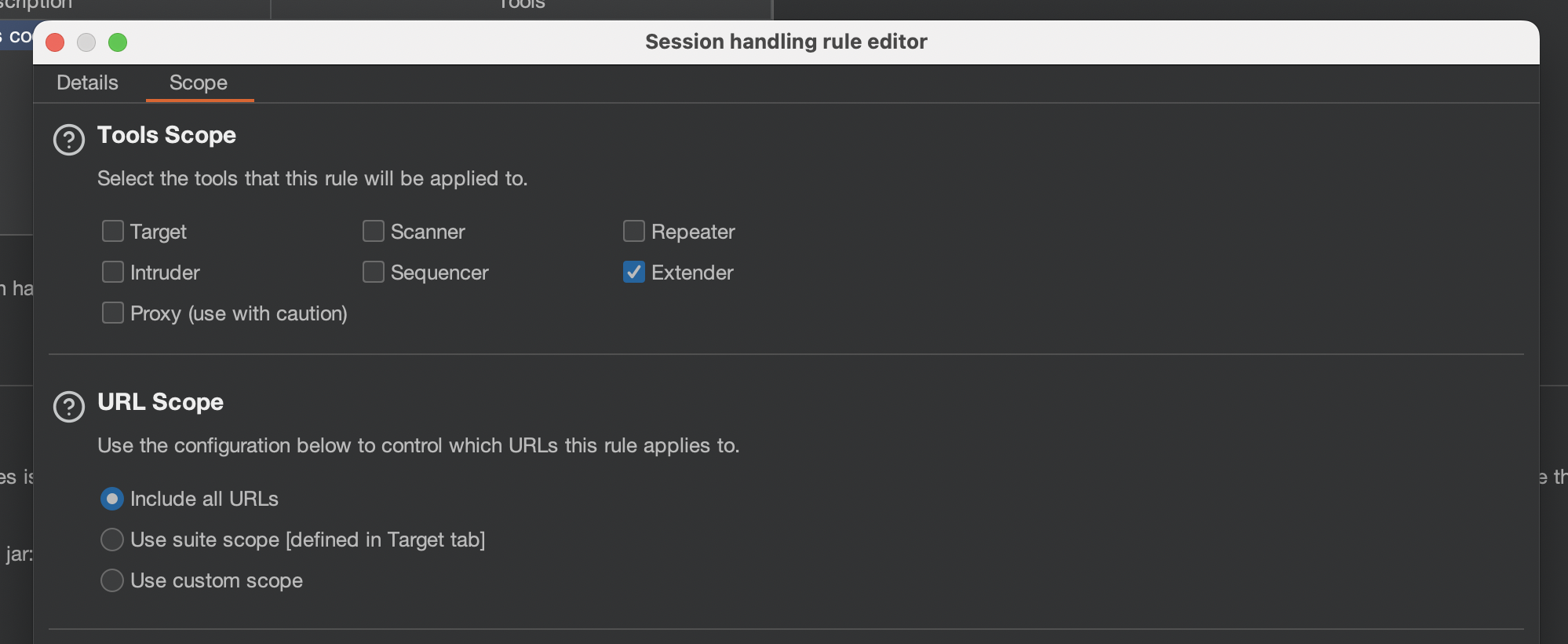The image size is (1568, 644).
Task: Select Use custom scope option
Action: pyautogui.click(x=112, y=580)
